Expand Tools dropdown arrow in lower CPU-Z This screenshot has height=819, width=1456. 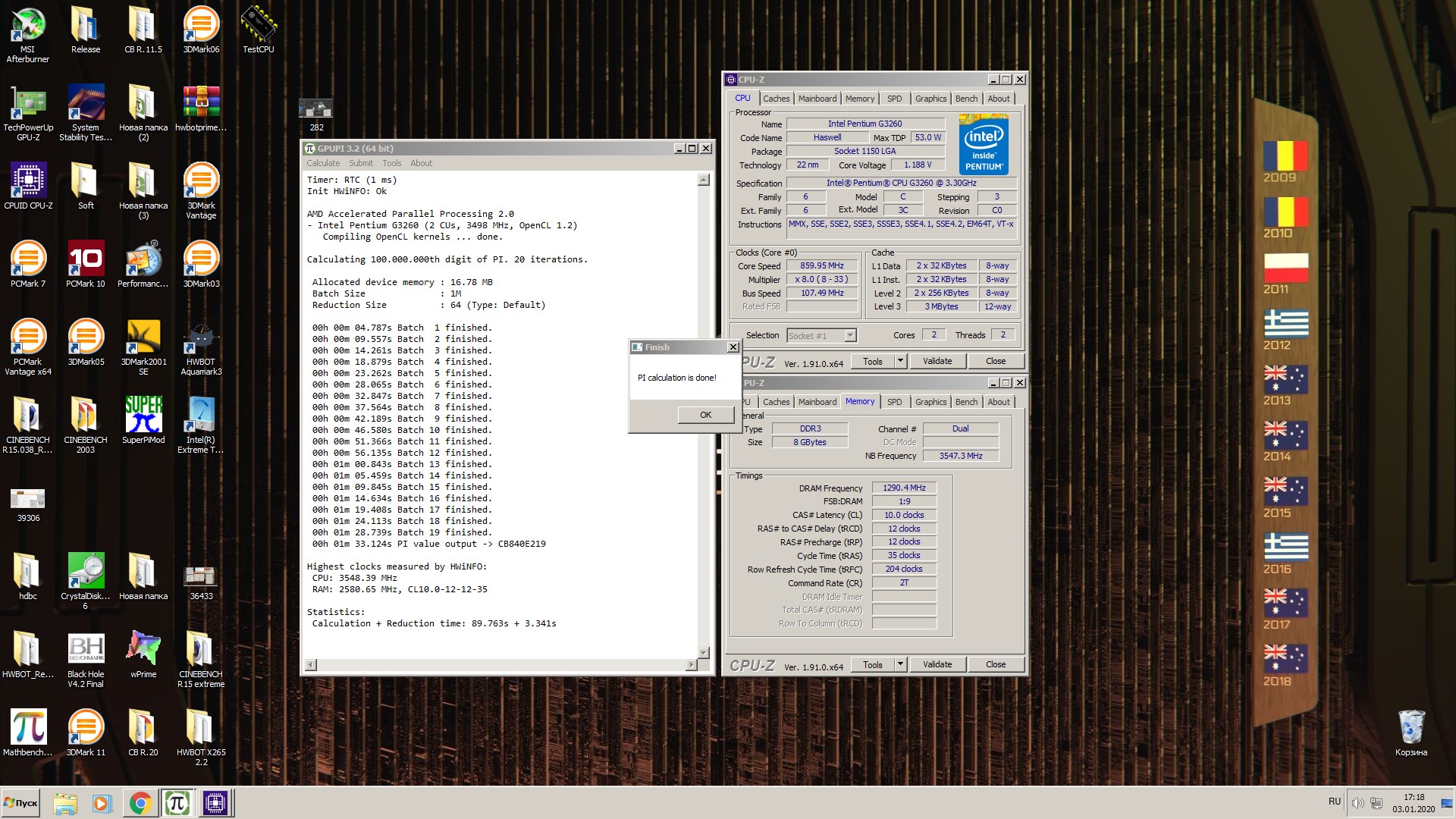[x=900, y=664]
